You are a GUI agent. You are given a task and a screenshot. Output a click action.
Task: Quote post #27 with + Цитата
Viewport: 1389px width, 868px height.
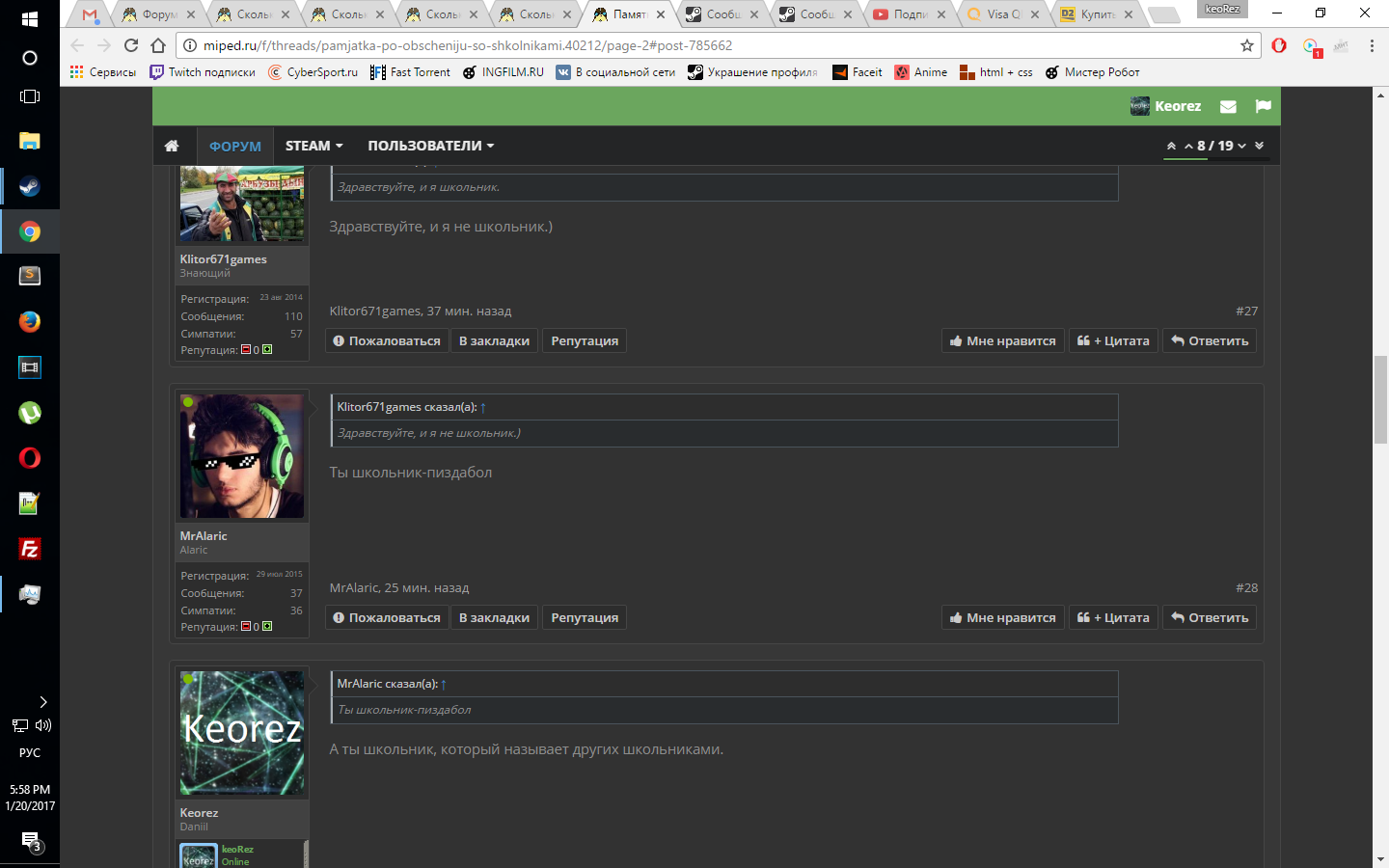(1113, 340)
